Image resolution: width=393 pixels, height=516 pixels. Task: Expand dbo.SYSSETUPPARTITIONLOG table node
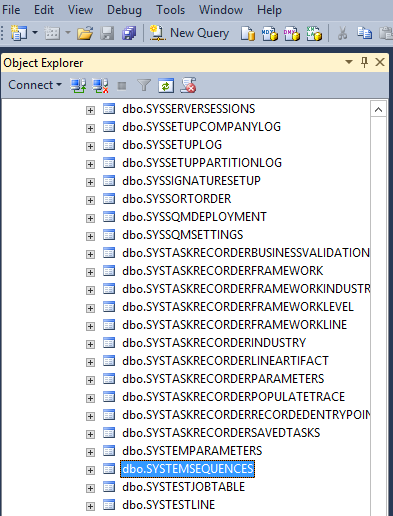[90, 164]
